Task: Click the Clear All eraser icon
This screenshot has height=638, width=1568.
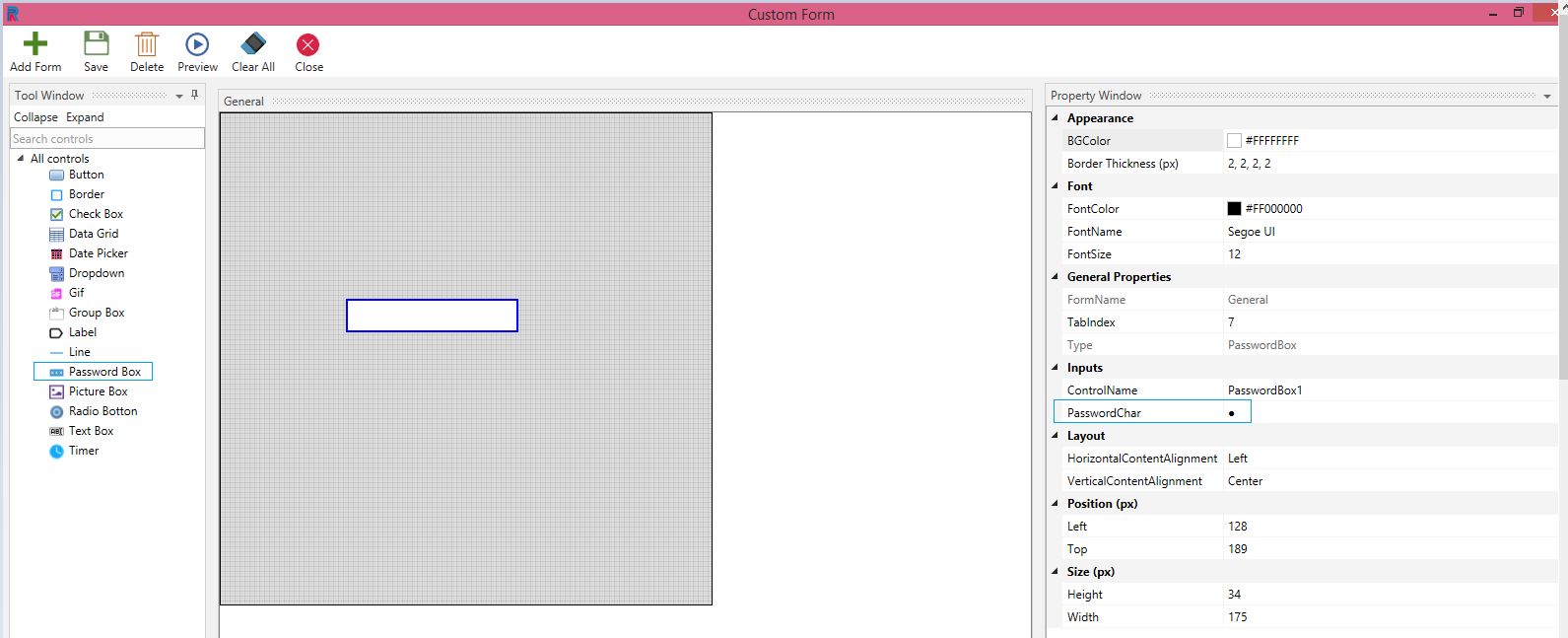Action: (253, 44)
